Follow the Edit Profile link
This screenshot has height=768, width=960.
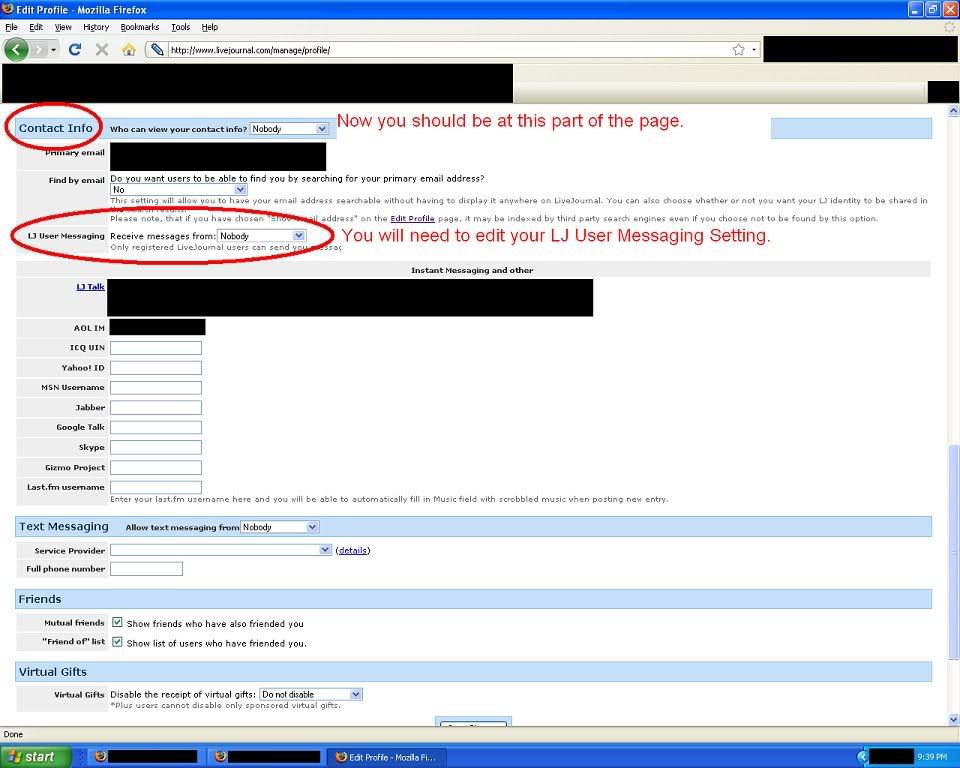413,219
